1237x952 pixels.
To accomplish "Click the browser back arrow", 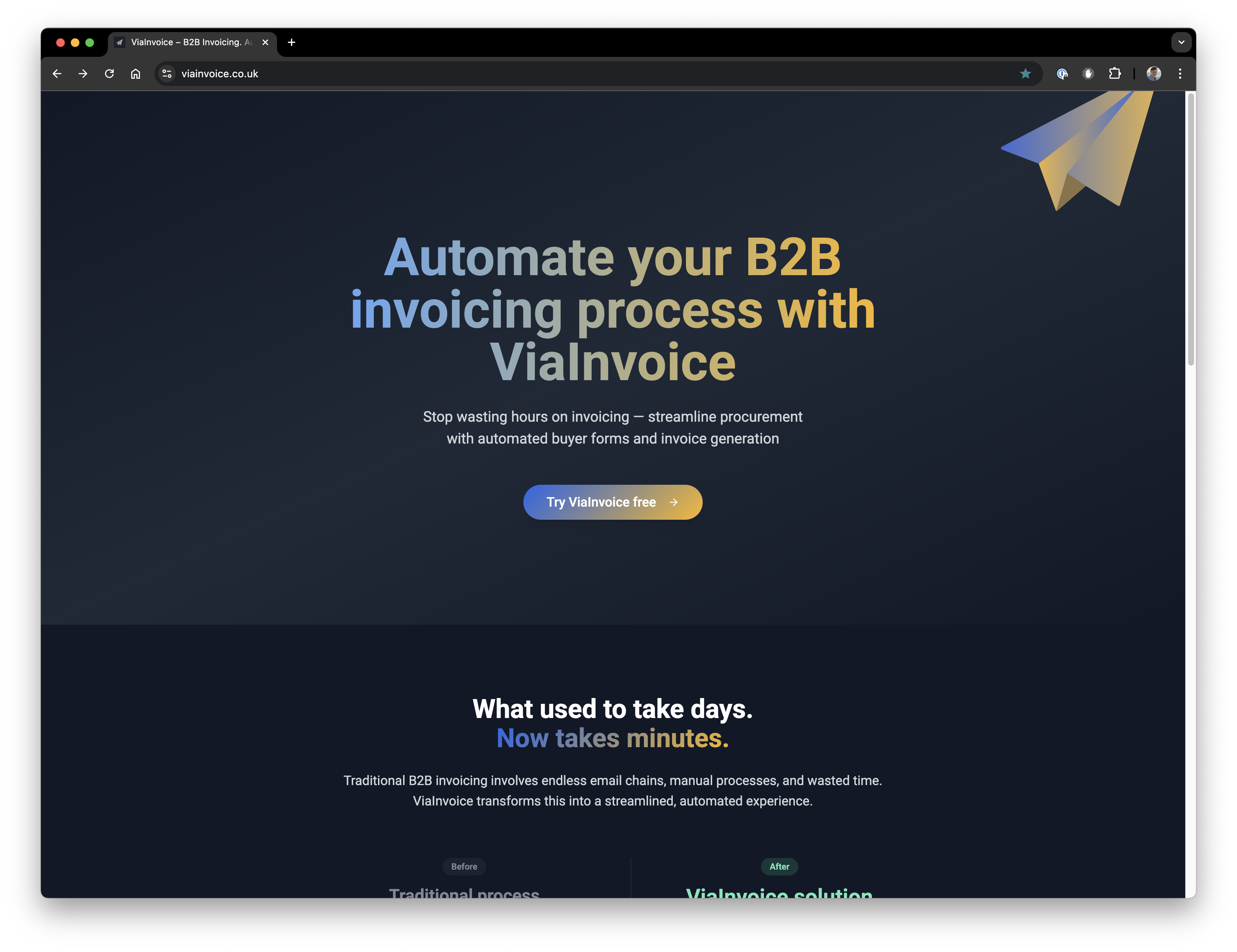I will pyautogui.click(x=56, y=74).
